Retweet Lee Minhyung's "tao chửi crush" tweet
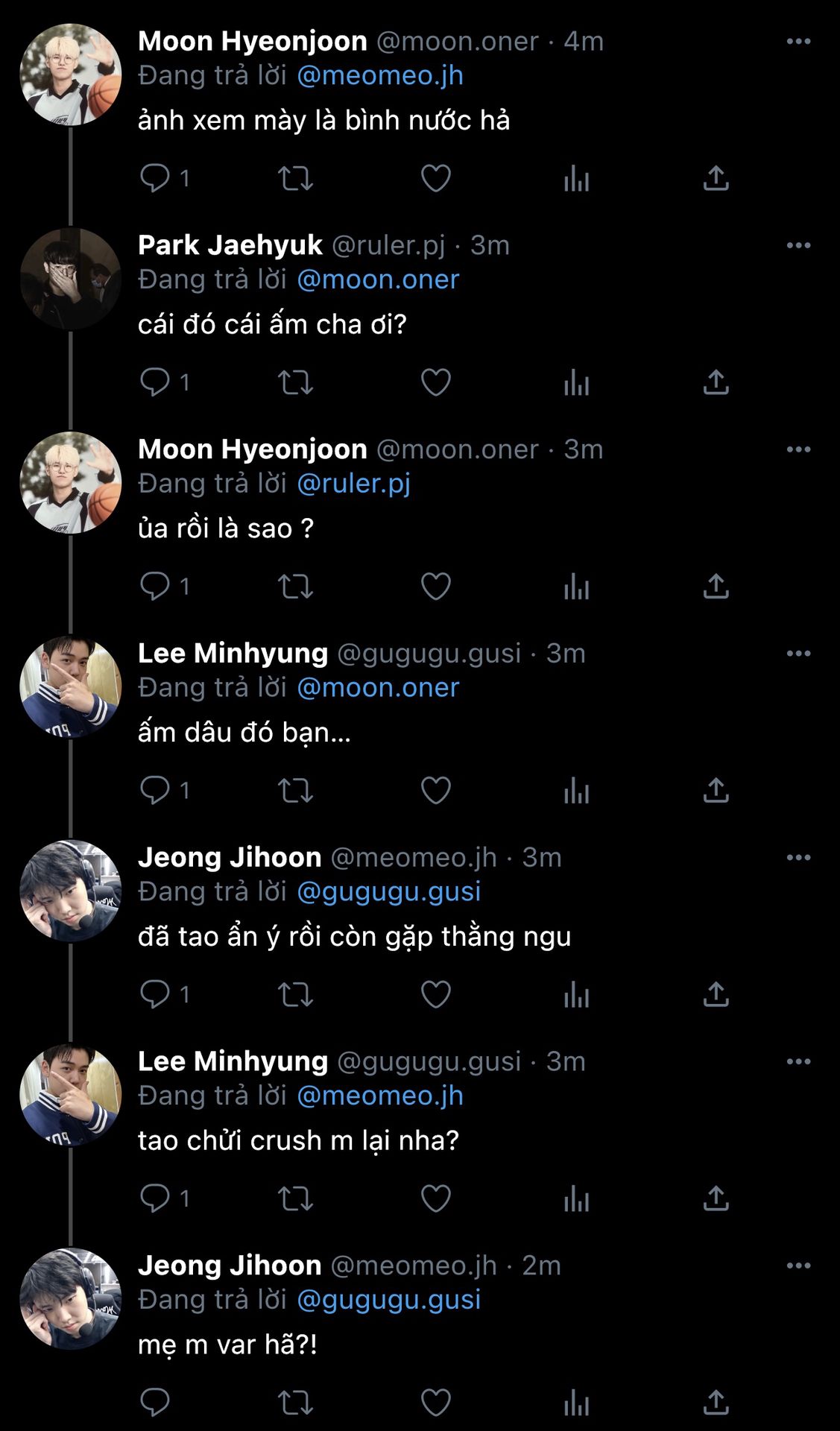This screenshot has height=1431, width=840. coord(295,1198)
